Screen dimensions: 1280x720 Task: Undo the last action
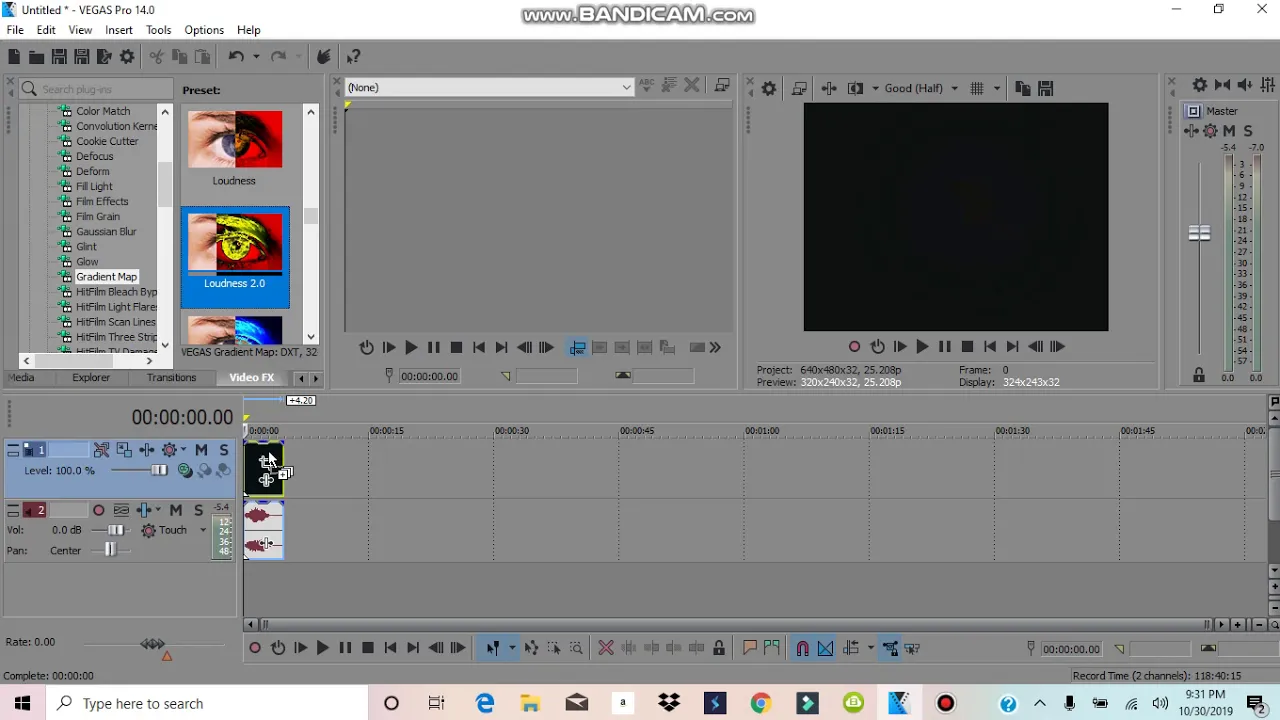pyautogui.click(x=236, y=57)
